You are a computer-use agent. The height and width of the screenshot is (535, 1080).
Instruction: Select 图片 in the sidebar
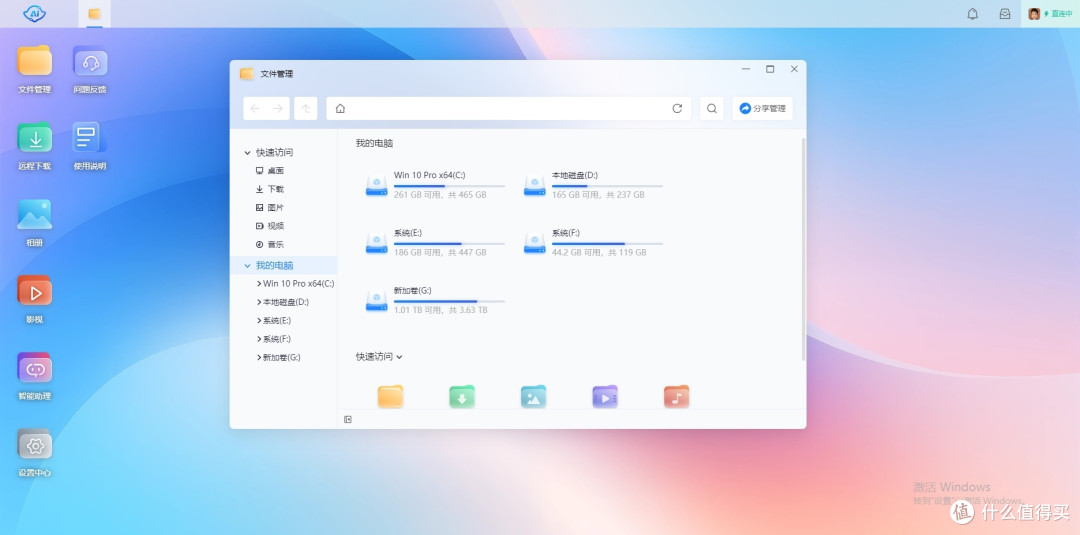[269, 207]
